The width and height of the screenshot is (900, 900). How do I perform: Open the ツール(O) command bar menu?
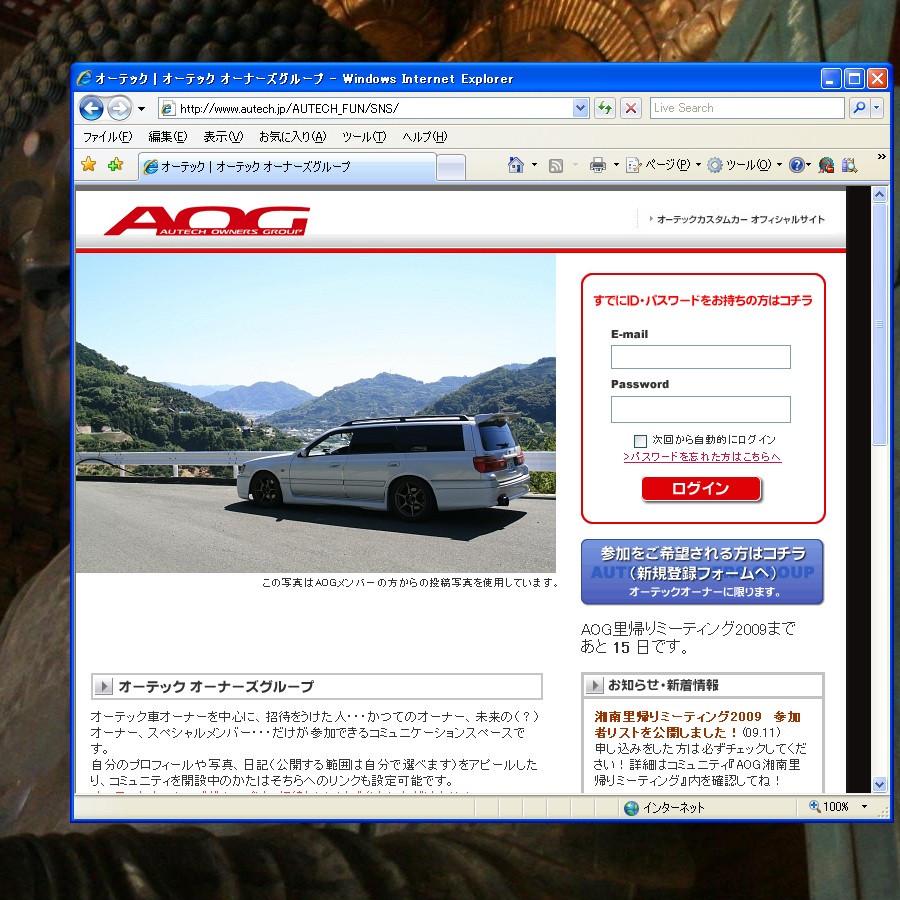tap(744, 165)
